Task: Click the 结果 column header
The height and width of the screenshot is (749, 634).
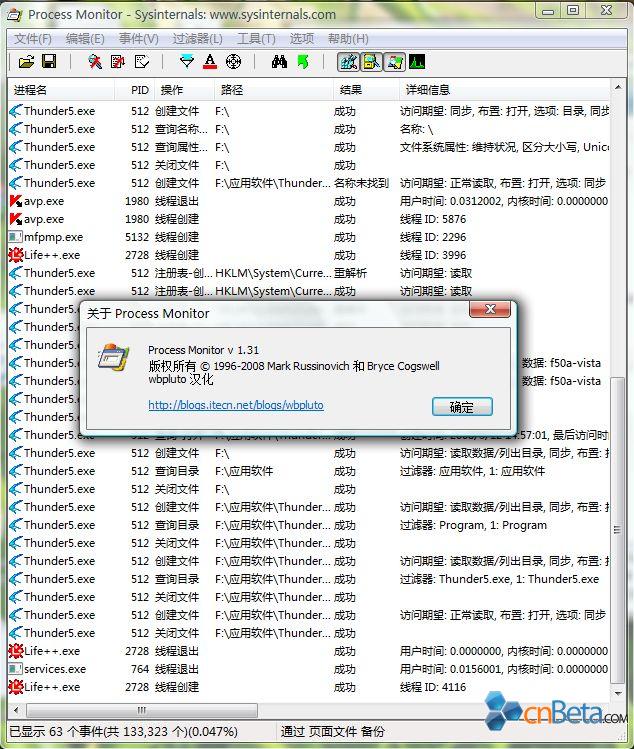Action: tap(366, 90)
